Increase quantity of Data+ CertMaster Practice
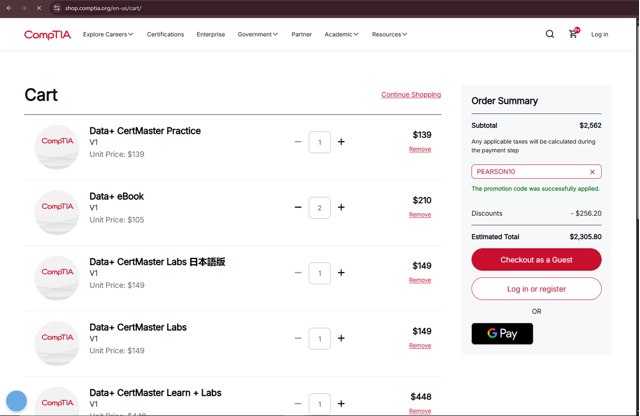This screenshot has width=640, height=416. 341,142
